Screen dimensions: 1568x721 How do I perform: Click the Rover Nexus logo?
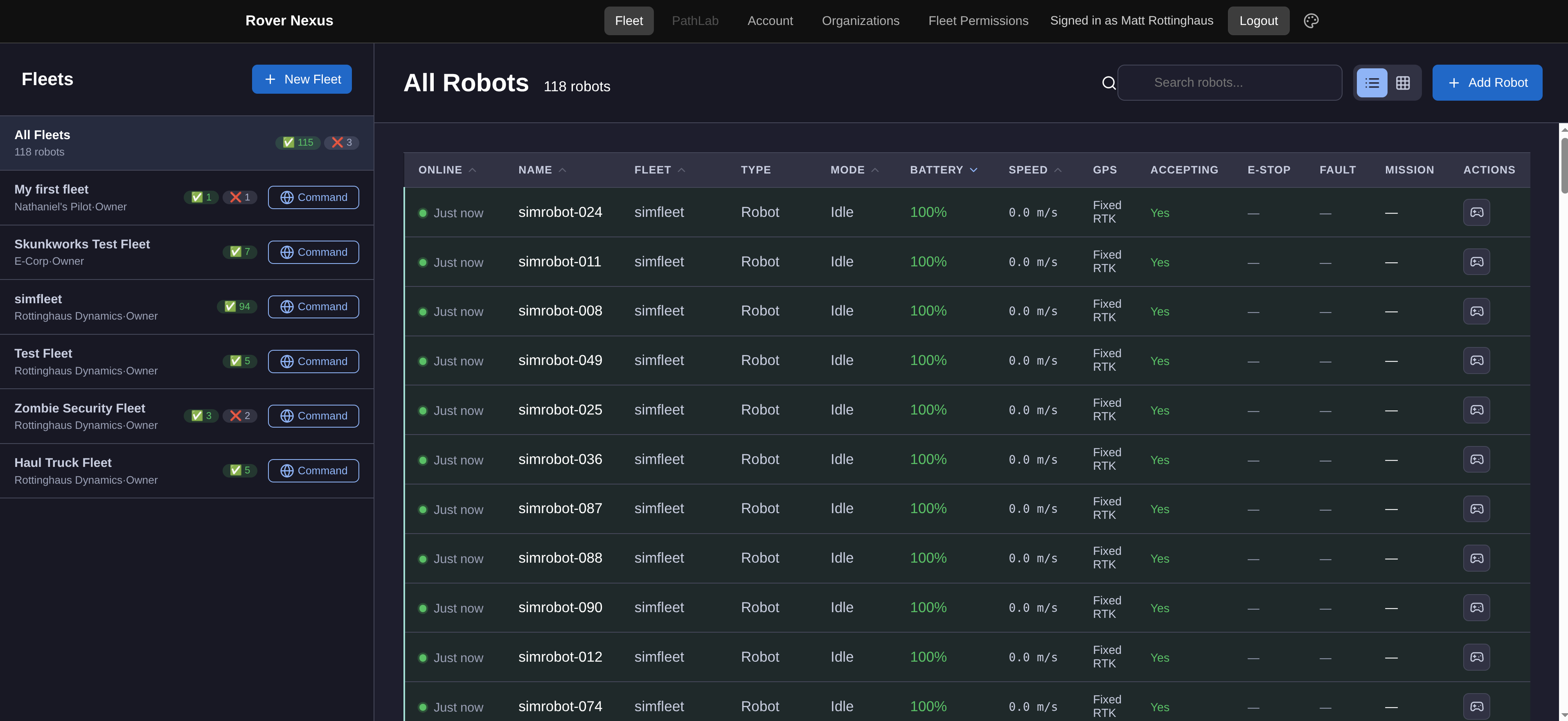(x=289, y=21)
